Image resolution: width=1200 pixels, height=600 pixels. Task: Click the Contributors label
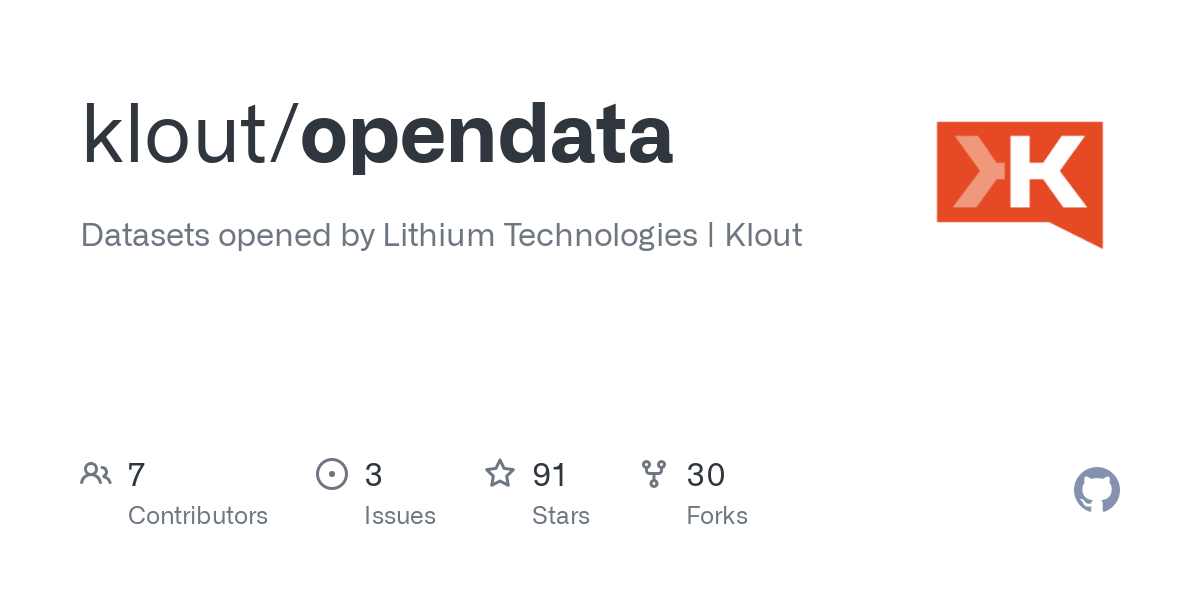198,516
